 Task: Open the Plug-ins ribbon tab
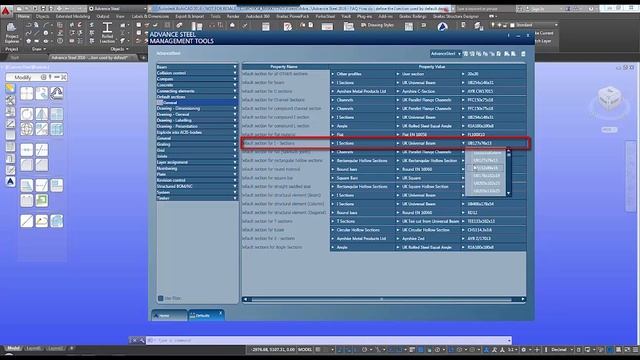click(x=364, y=16)
